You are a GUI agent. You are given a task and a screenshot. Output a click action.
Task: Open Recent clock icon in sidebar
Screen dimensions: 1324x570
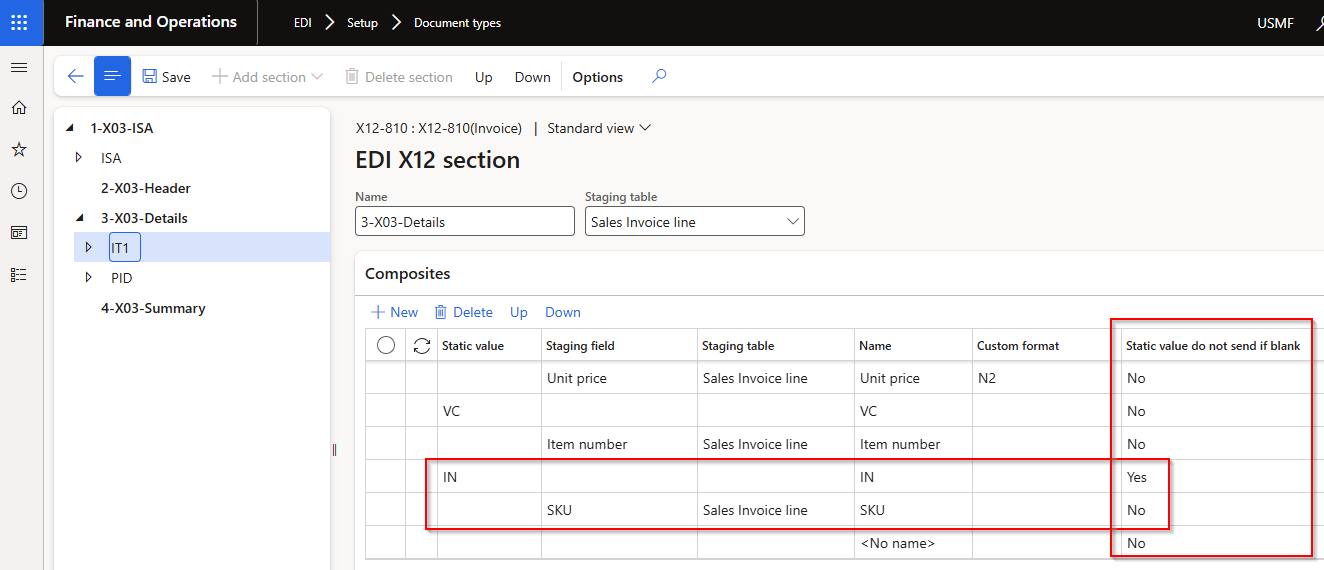click(18, 191)
